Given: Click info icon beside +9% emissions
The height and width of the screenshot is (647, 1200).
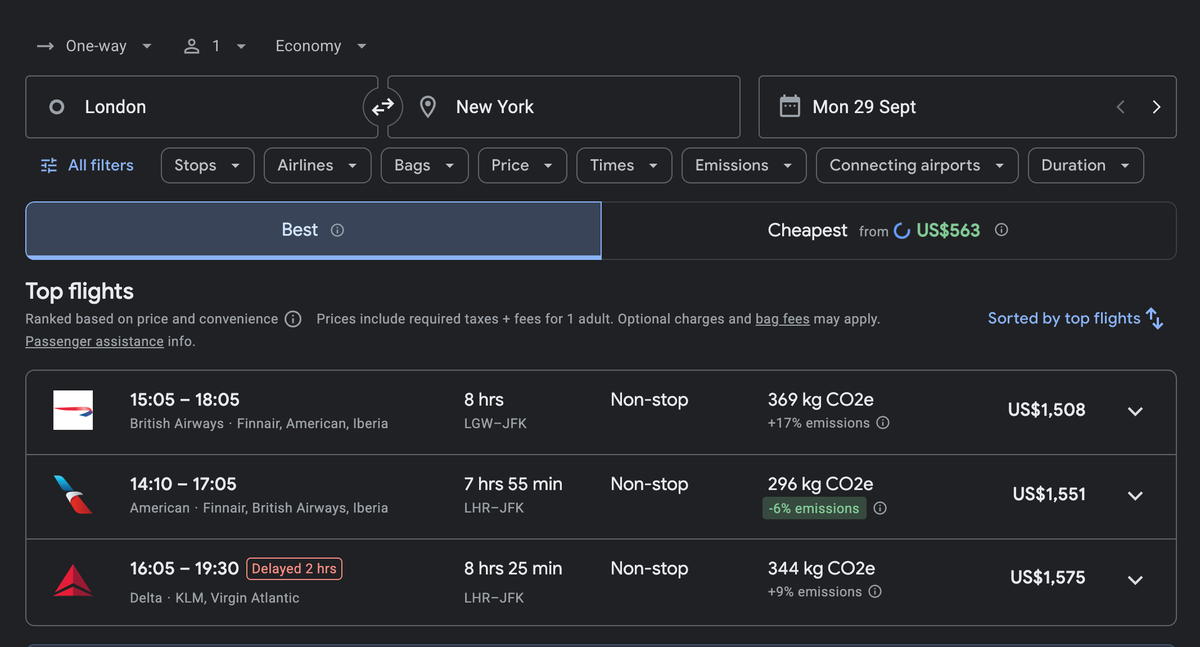Looking at the screenshot, I should pyautogui.click(x=875, y=592).
